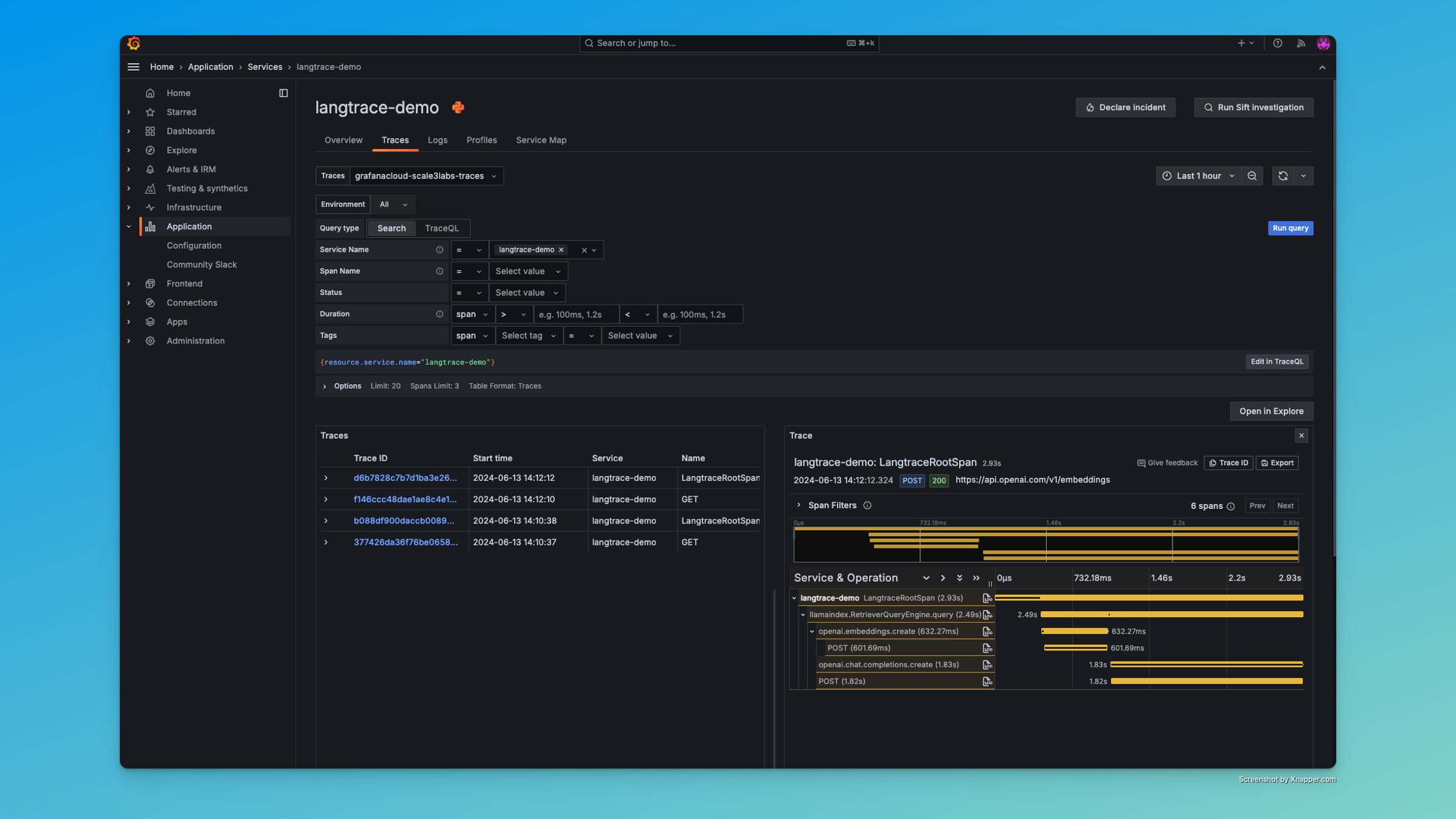Open the help menu question mark icon
Screen dimensions: 1456x819
pos(1277,43)
